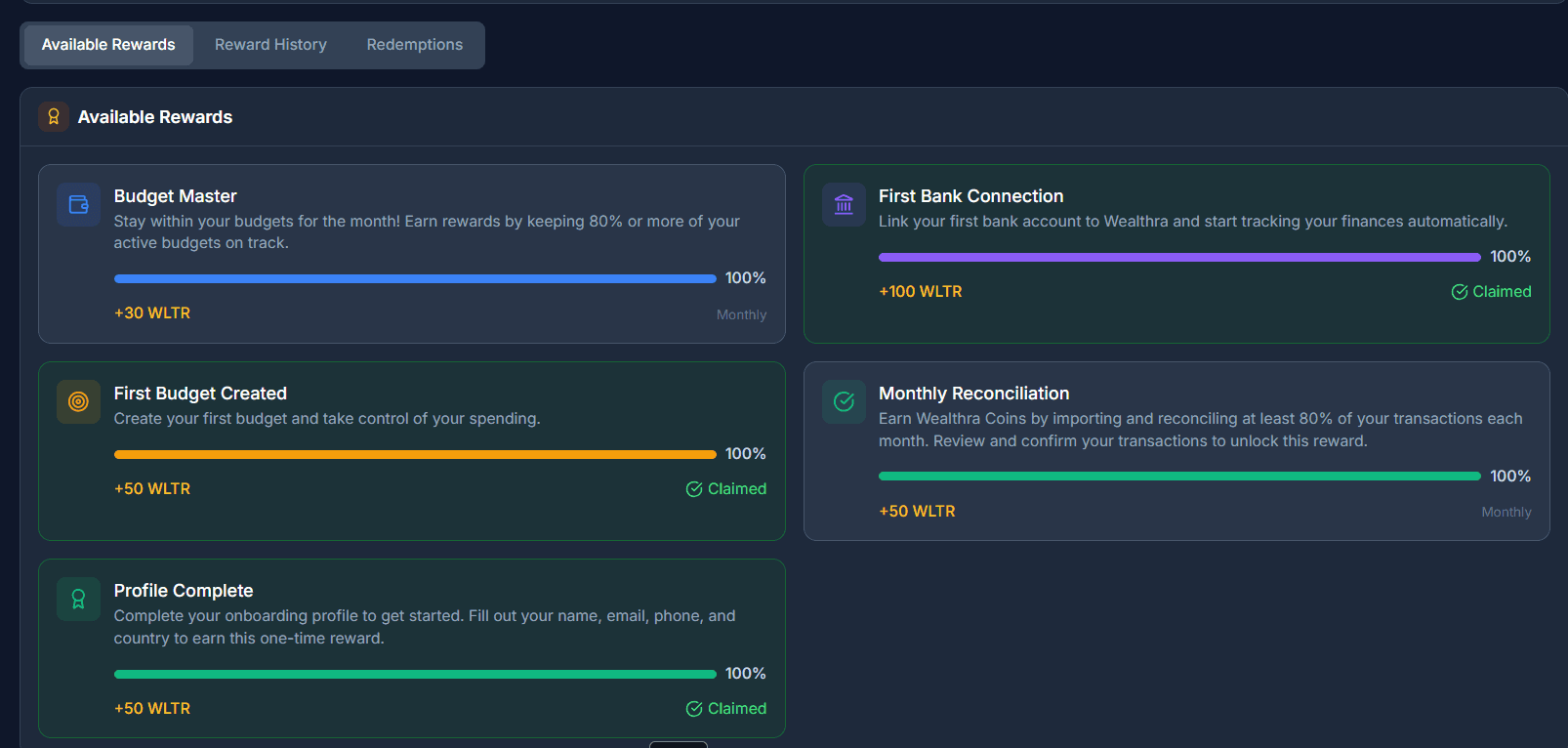Click the Monthly label on Budget Master
The image size is (1568, 748).
coord(742,314)
